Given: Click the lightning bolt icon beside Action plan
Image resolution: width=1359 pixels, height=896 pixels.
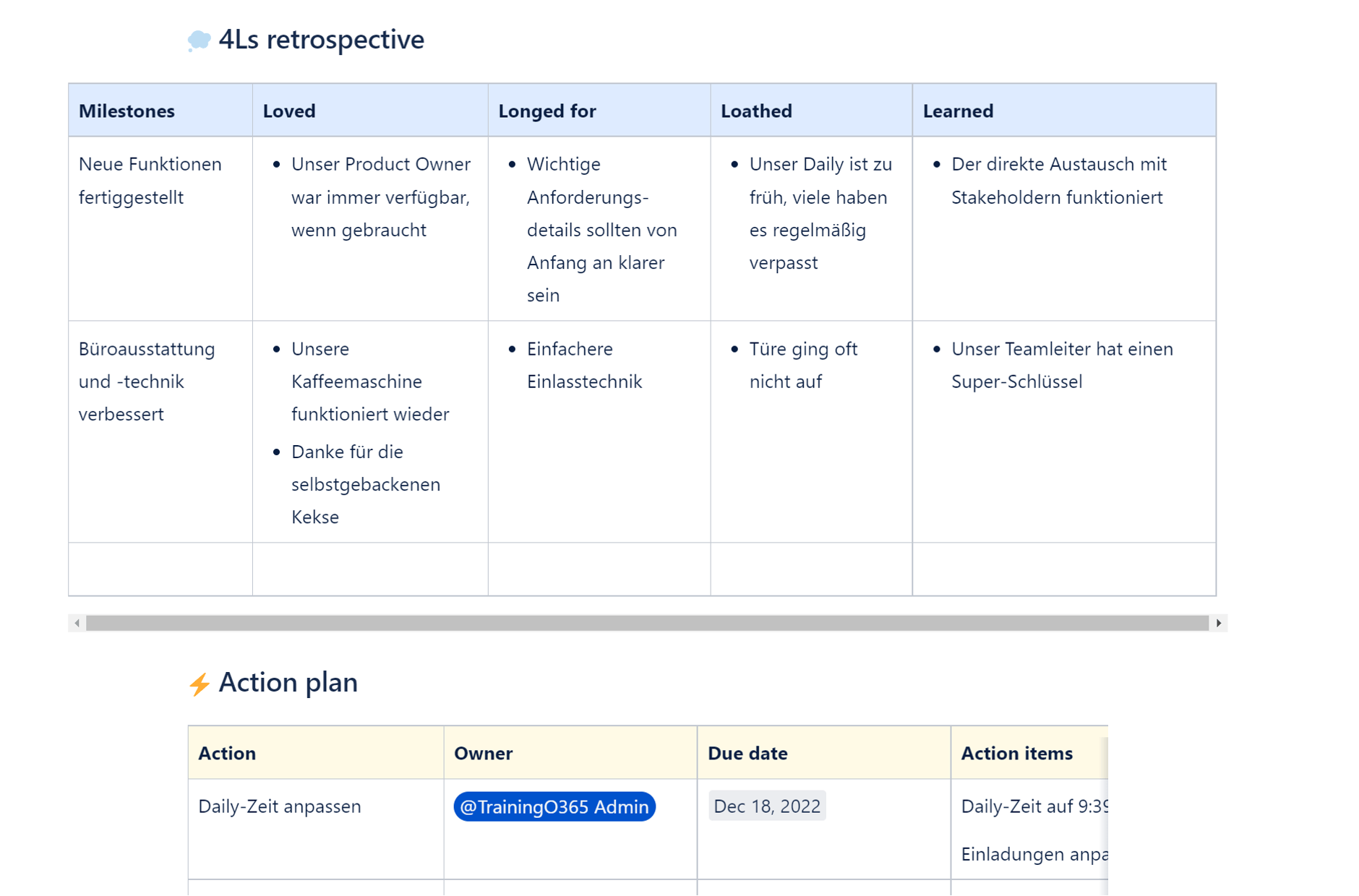Looking at the screenshot, I should click(199, 684).
